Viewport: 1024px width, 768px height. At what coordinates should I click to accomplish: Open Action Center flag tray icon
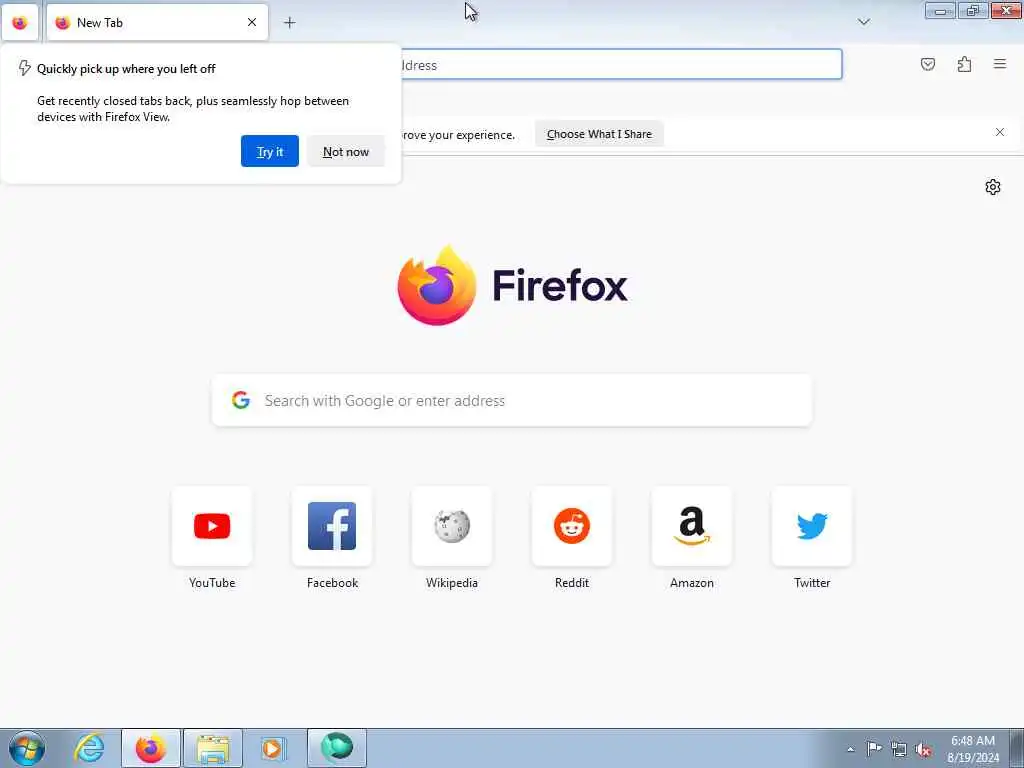point(874,748)
